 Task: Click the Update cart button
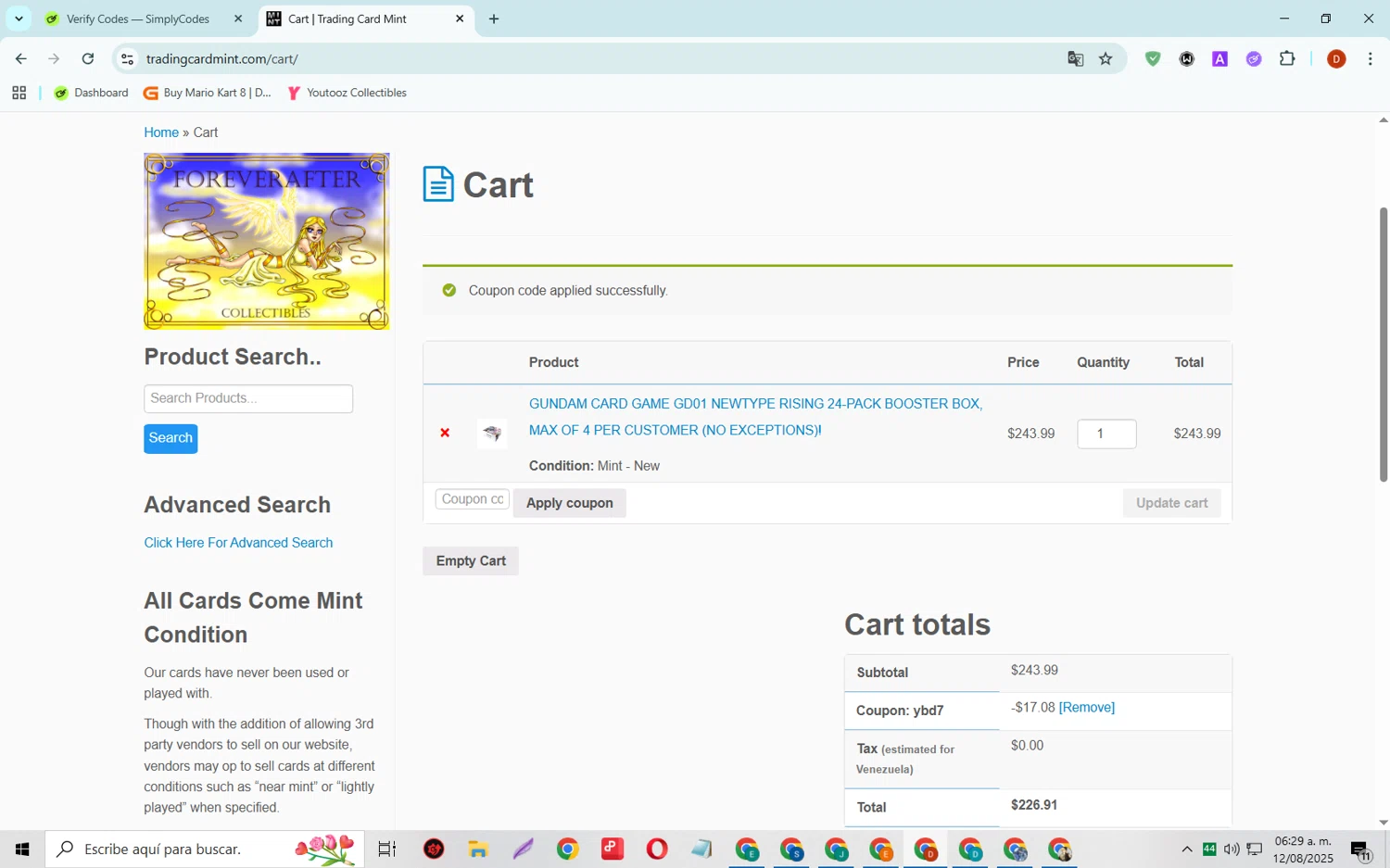pos(1171,503)
